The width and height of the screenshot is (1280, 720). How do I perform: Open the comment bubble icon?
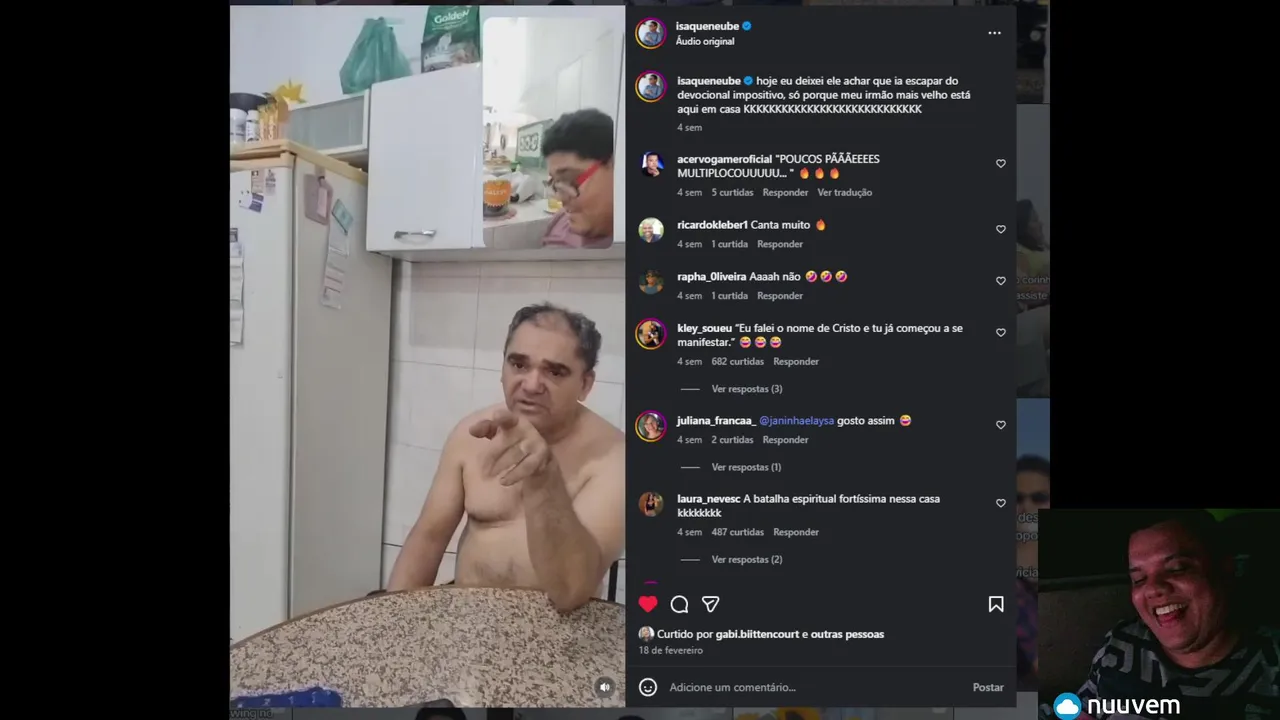[680, 604]
